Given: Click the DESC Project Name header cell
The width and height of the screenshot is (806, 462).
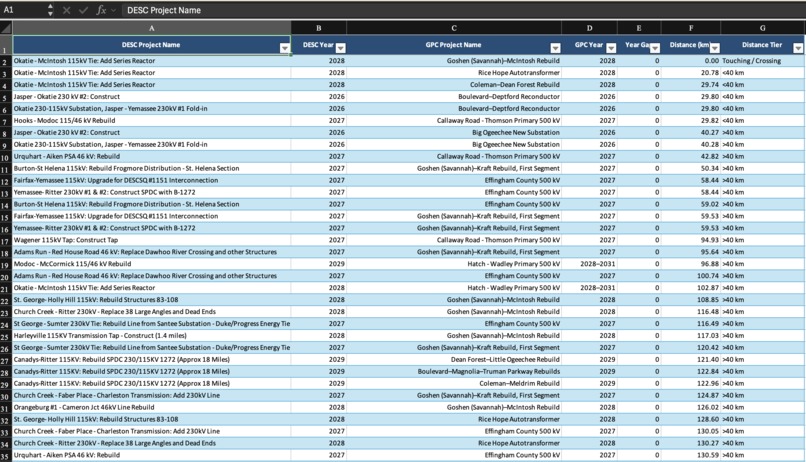Looking at the screenshot, I should tap(152, 45).
